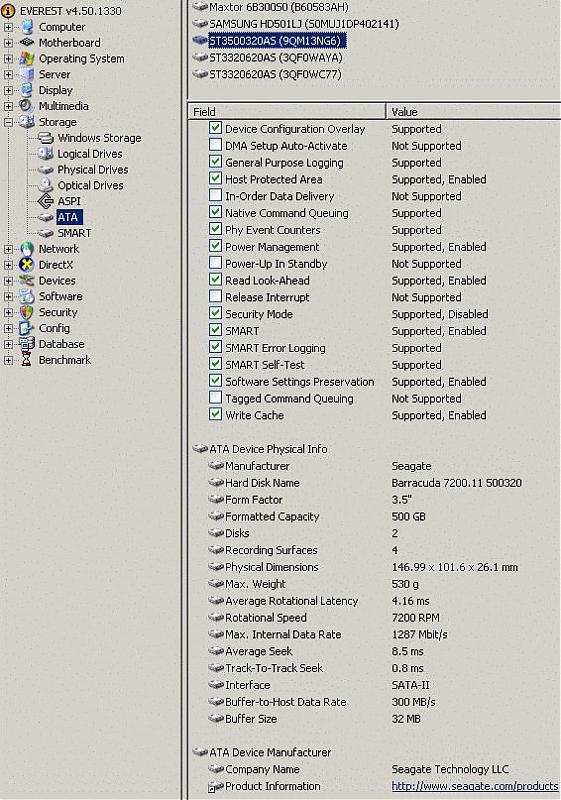Click the Security shield icon

[x=27, y=312]
